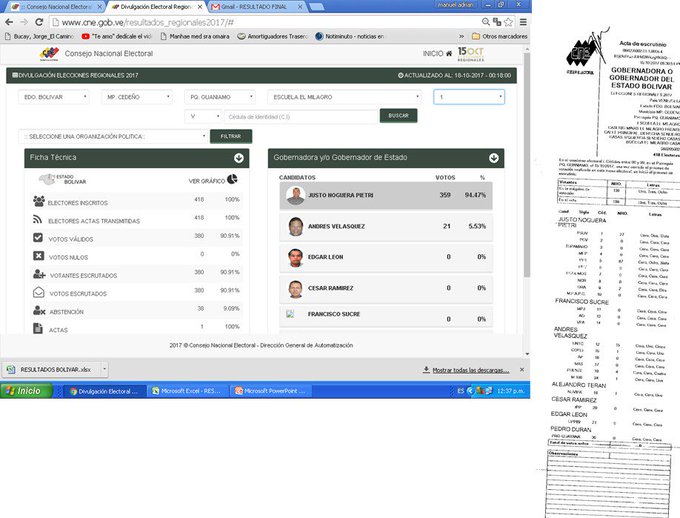
Task: Collapse the Gobernadora y/o Gobernador panel arrow
Action: pos(494,158)
